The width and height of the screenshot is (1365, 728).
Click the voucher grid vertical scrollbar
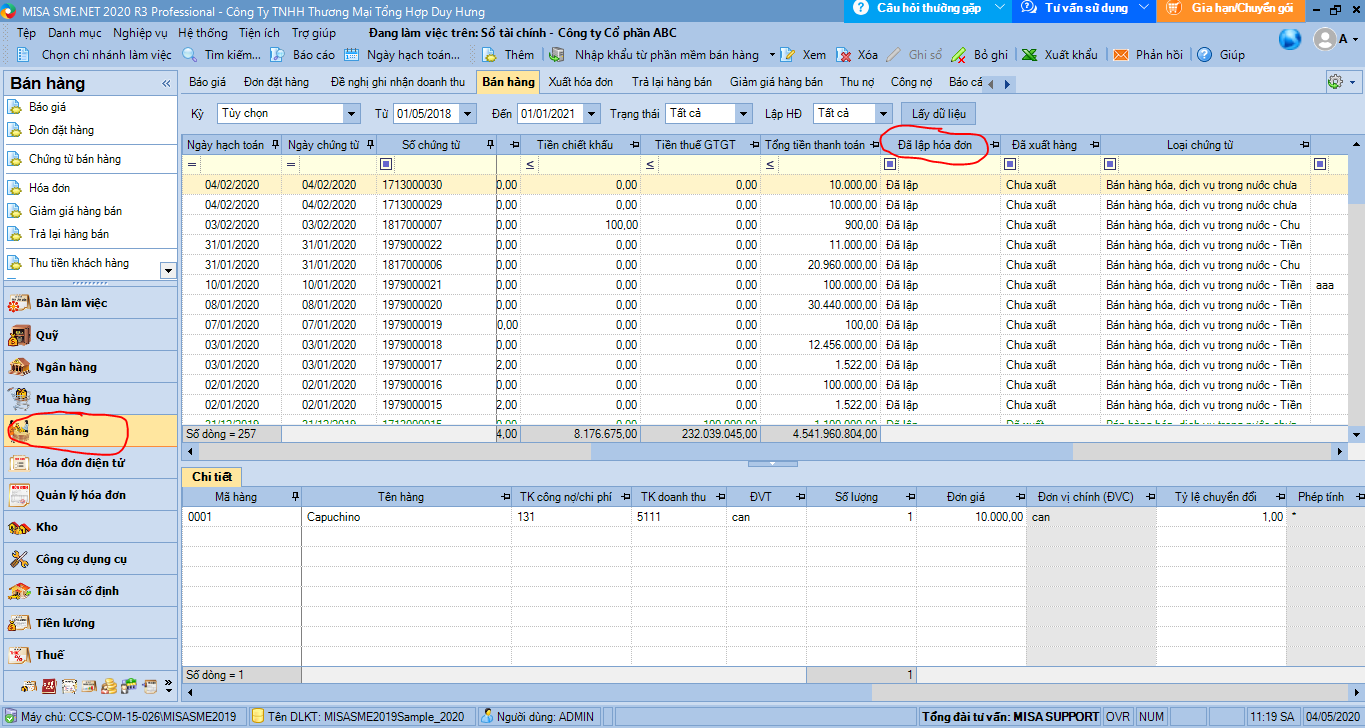(1357, 290)
